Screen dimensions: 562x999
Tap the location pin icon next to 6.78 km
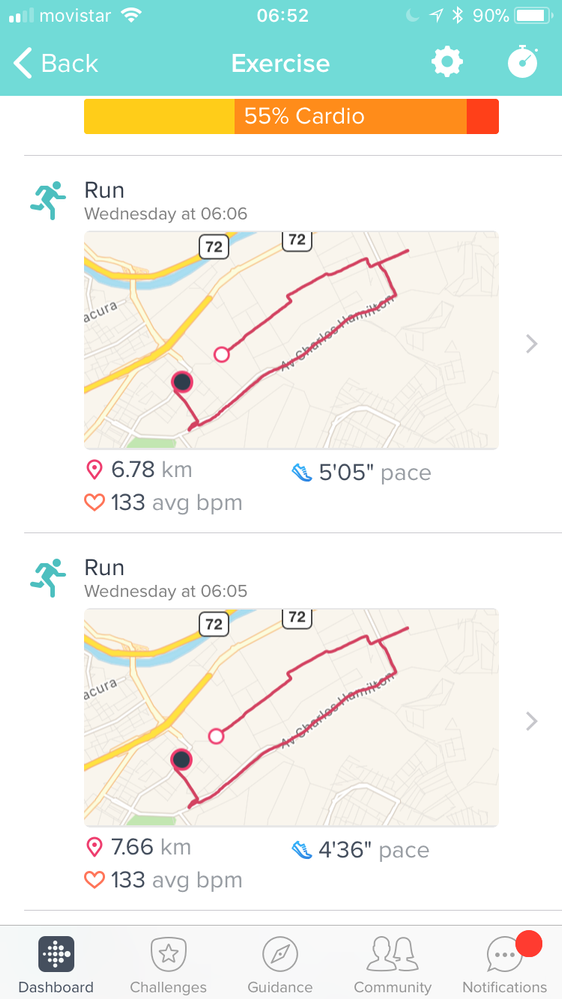click(x=94, y=470)
